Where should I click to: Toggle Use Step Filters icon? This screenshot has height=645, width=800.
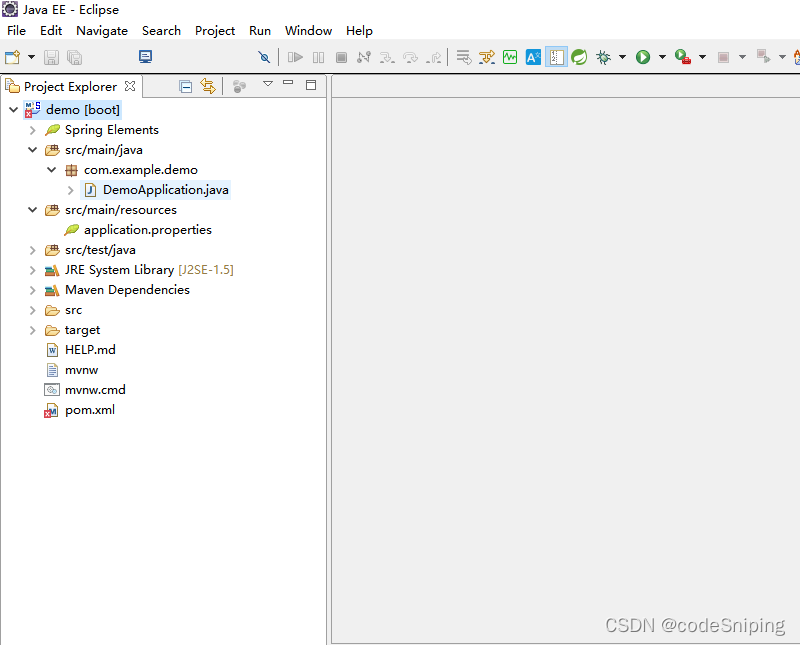[487, 57]
